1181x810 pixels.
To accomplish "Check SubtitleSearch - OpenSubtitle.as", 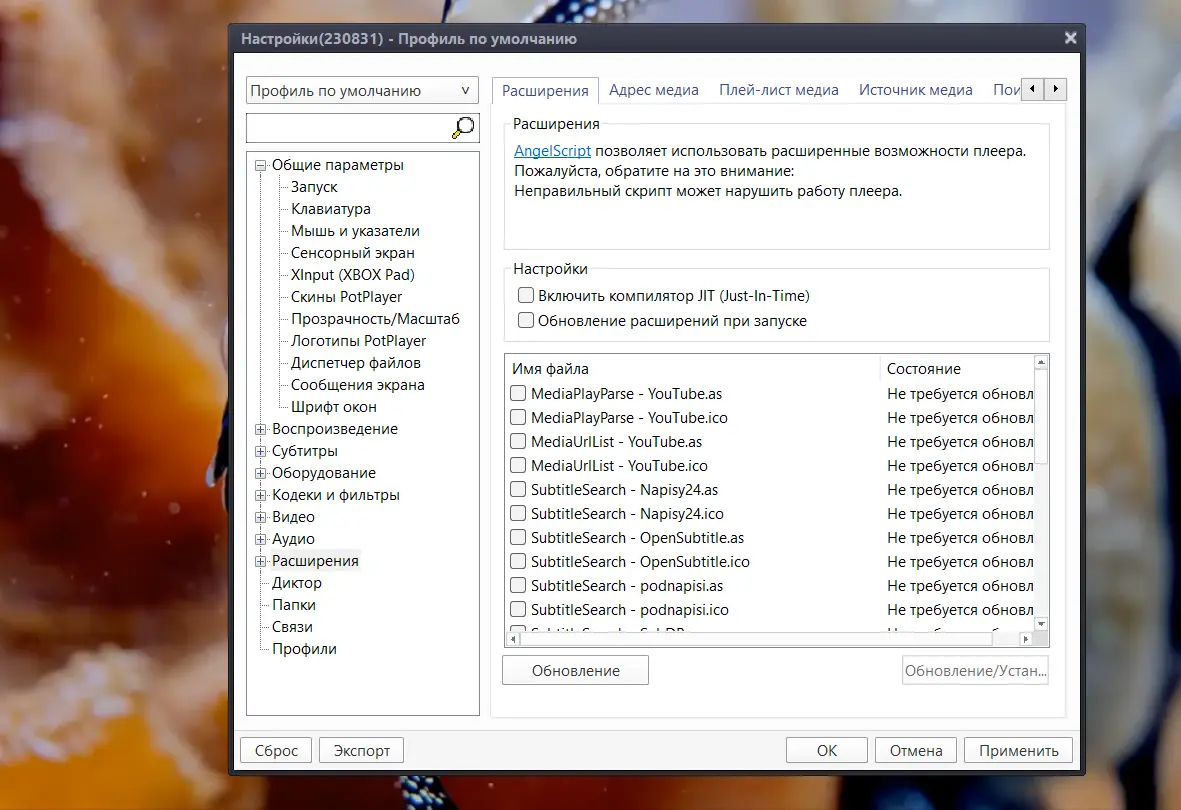I will click(518, 538).
